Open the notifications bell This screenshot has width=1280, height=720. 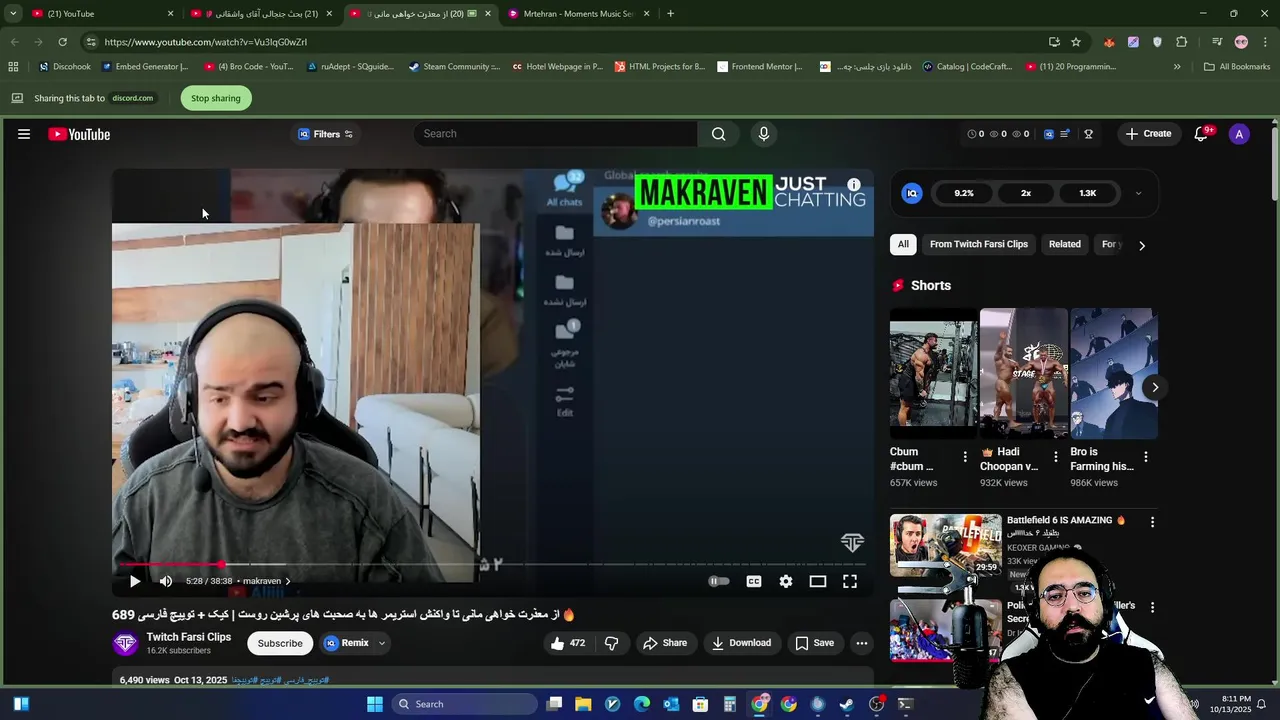tap(1201, 134)
